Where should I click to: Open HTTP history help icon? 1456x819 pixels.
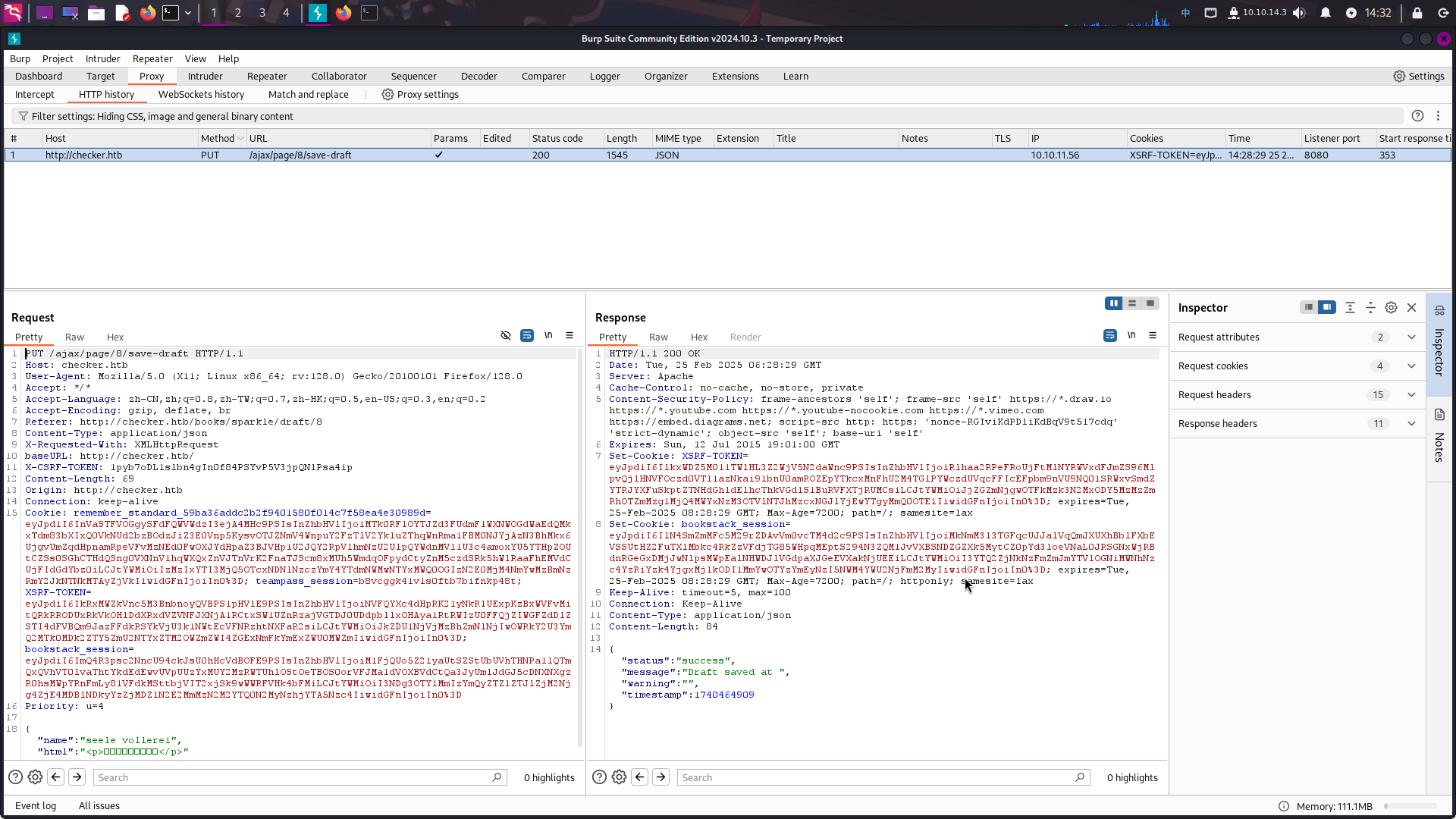(1417, 116)
